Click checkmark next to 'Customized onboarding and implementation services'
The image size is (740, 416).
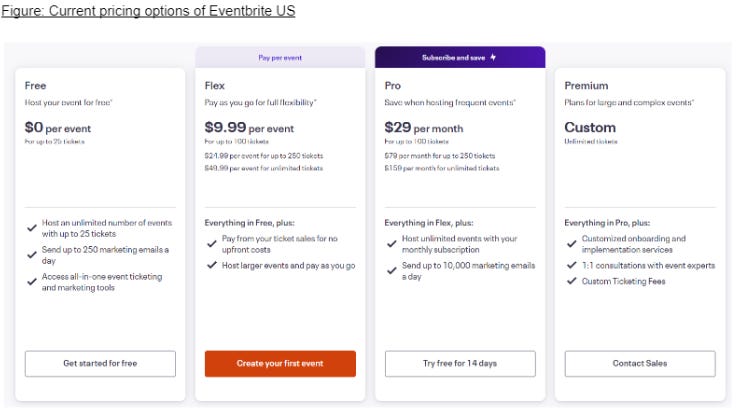[572, 243]
